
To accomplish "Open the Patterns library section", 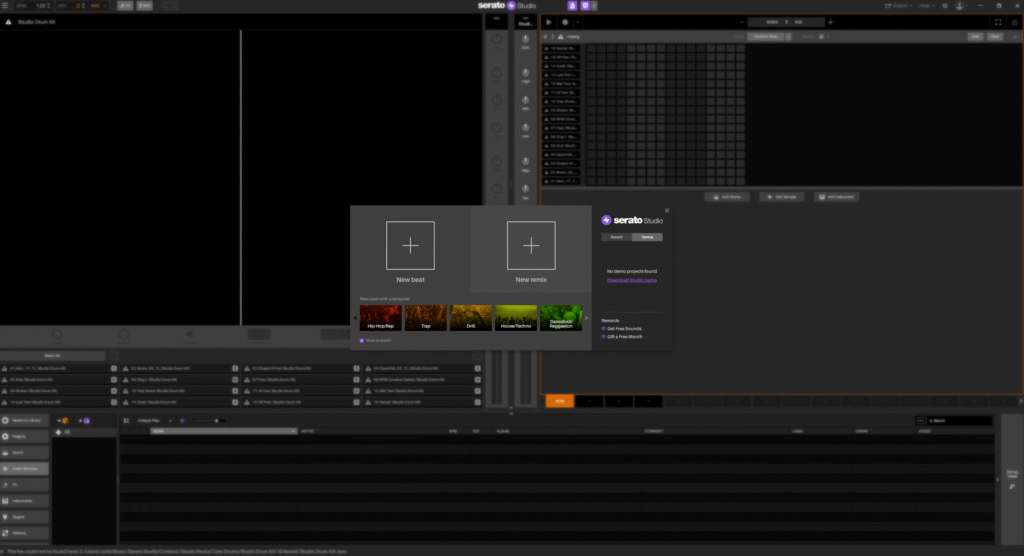I will 24,533.
